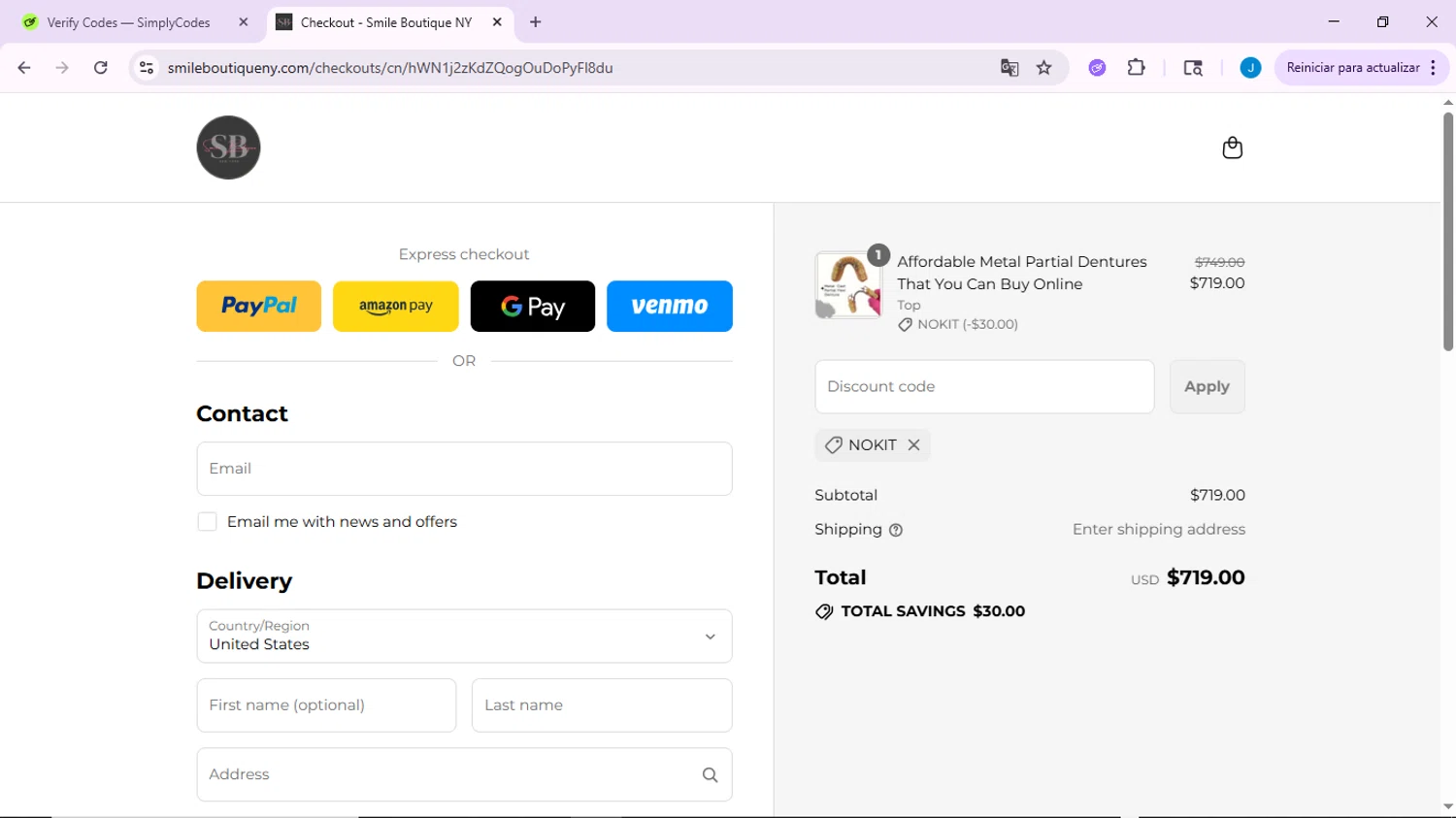Click the purple extension icon in toolbar
This screenshot has width=1456, height=818.
[1097, 68]
